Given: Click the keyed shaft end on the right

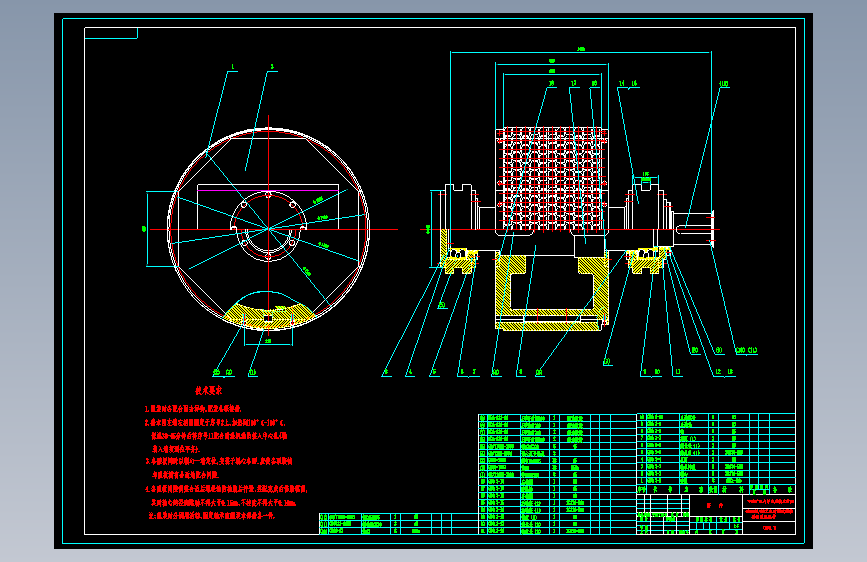Looking at the screenshot, I should [x=694, y=227].
